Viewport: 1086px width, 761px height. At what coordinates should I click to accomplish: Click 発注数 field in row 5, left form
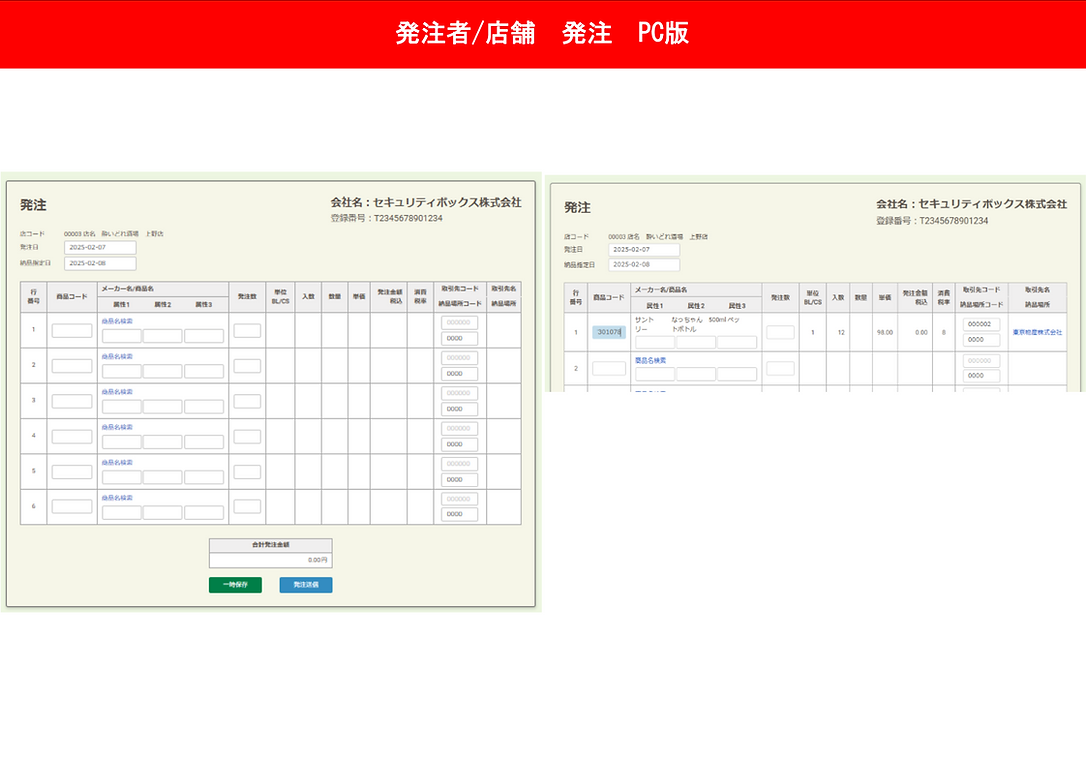(x=247, y=472)
